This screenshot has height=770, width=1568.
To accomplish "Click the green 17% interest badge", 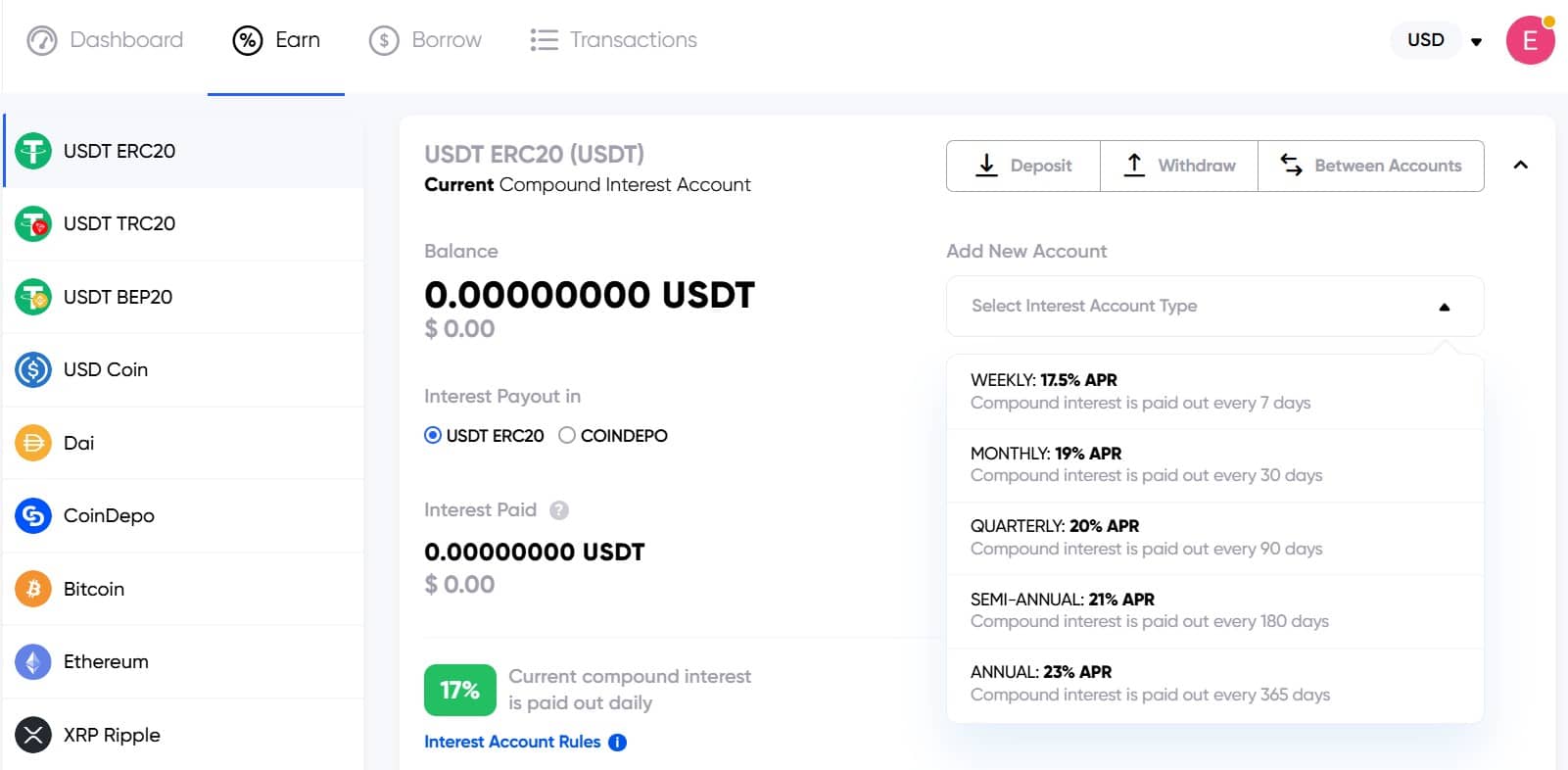I will 459,690.
